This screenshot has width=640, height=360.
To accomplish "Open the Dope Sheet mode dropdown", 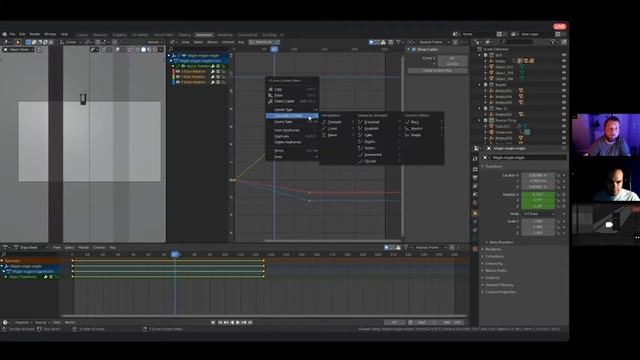I will click(30, 247).
